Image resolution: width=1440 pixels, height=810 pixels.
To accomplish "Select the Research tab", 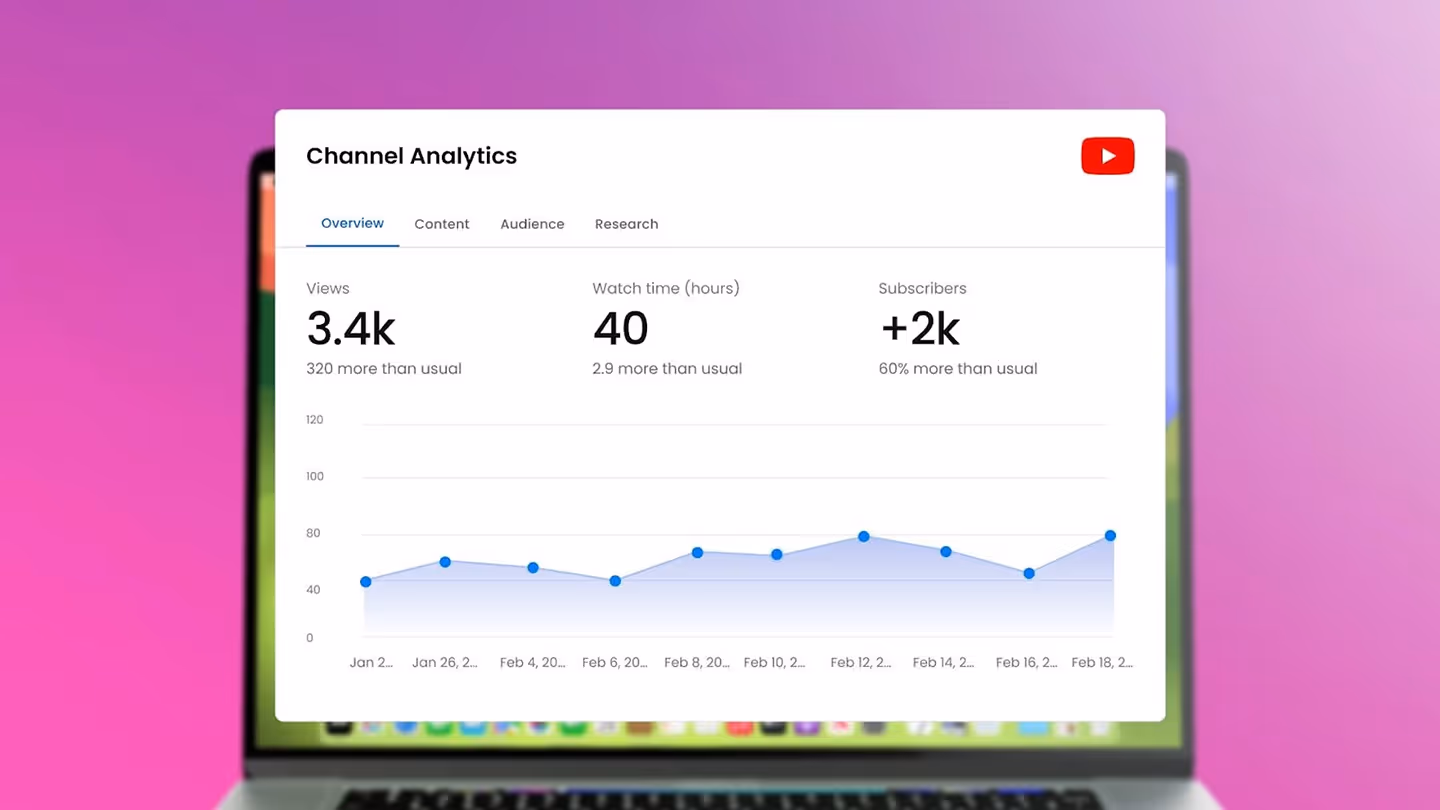I will pyautogui.click(x=626, y=224).
